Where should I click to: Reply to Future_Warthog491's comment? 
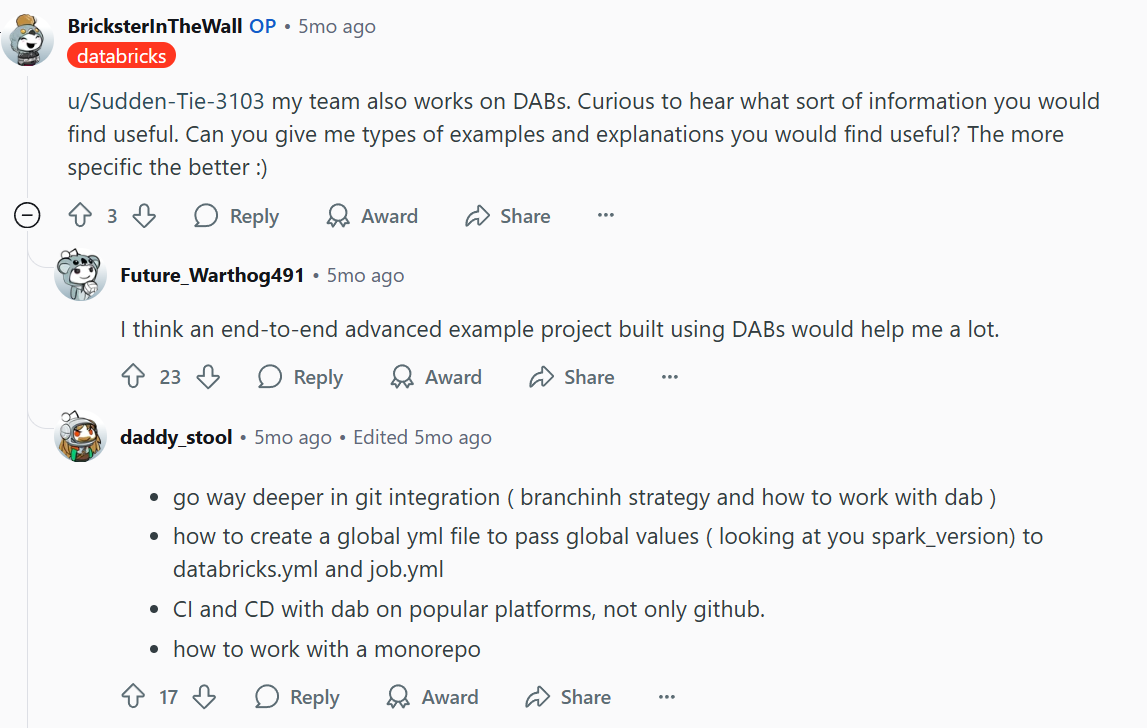pyautogui.click(x=300, y=377)
